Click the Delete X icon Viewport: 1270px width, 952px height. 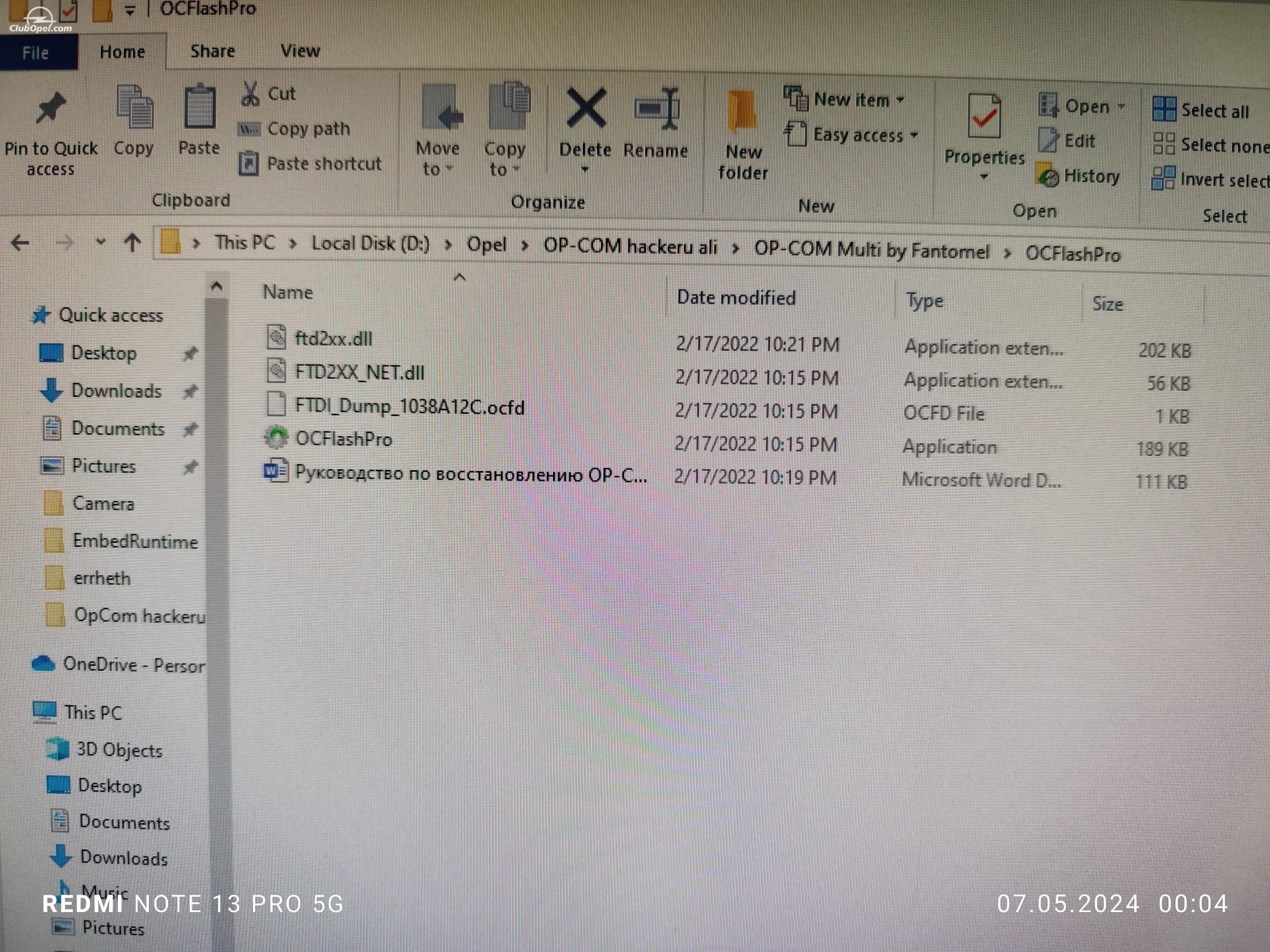coord(585,108)
